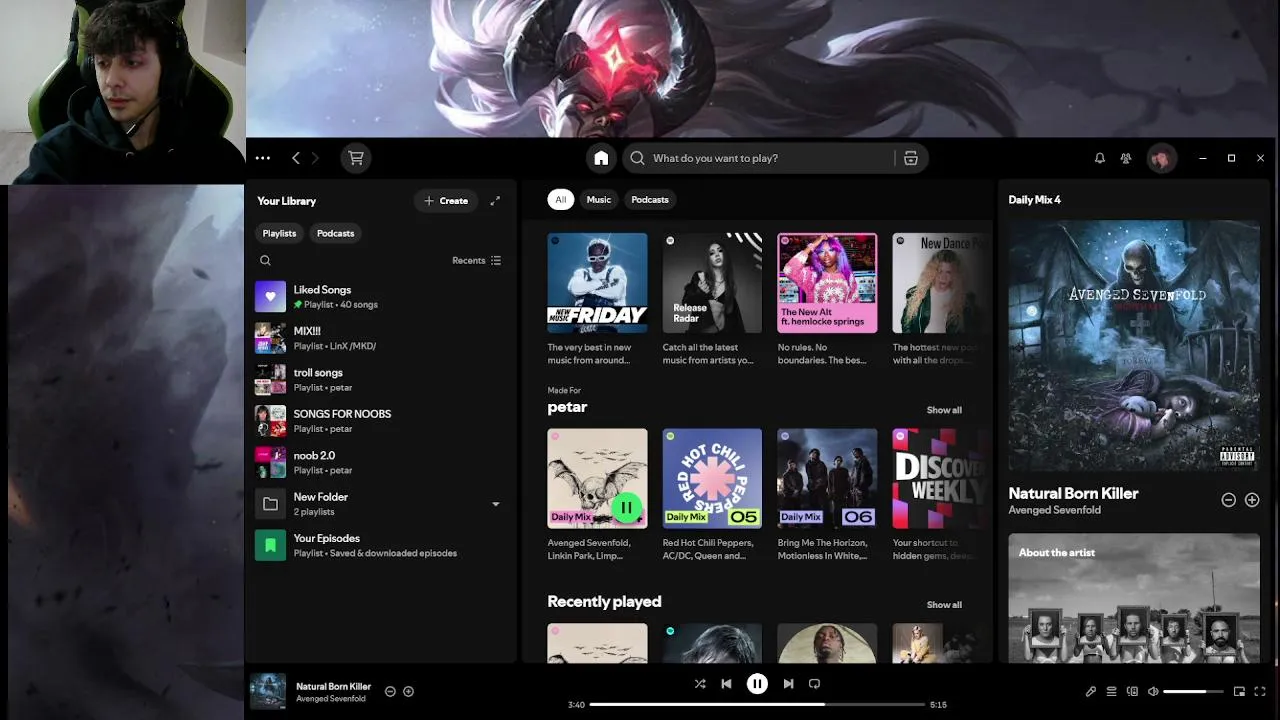Open The New Alt playlist card

click(x=827, y=300)
